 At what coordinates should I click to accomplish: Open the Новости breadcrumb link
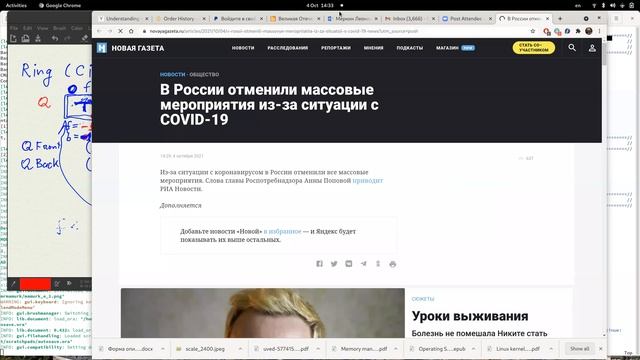pyautogui.click(x=172, y=74)
